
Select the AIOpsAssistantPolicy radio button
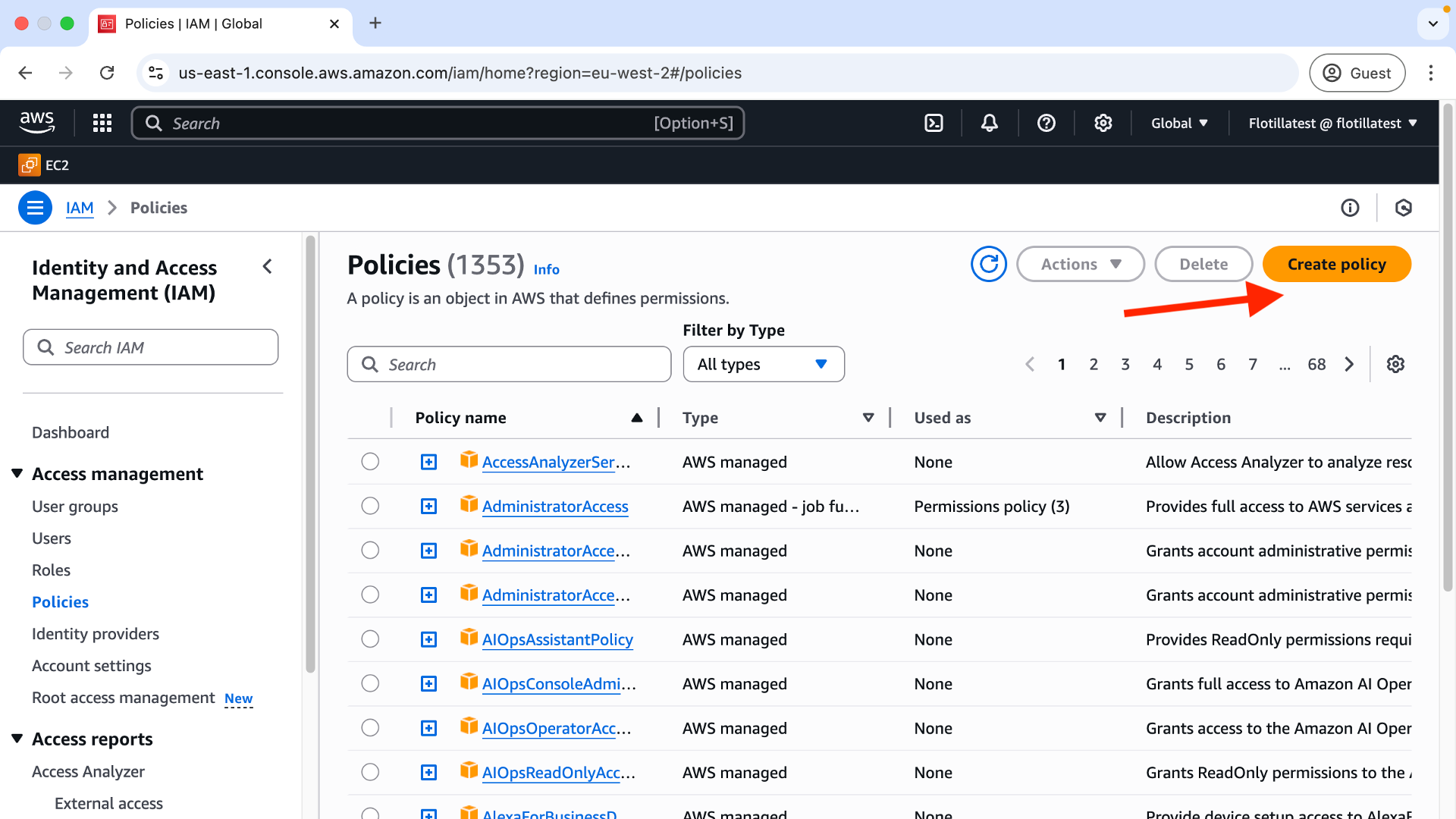370,639
